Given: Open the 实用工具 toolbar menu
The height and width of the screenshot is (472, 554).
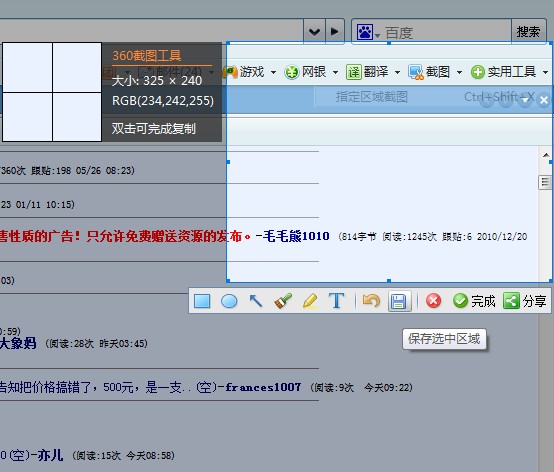Looking at the screenshot, I should [x=509, y=72].
